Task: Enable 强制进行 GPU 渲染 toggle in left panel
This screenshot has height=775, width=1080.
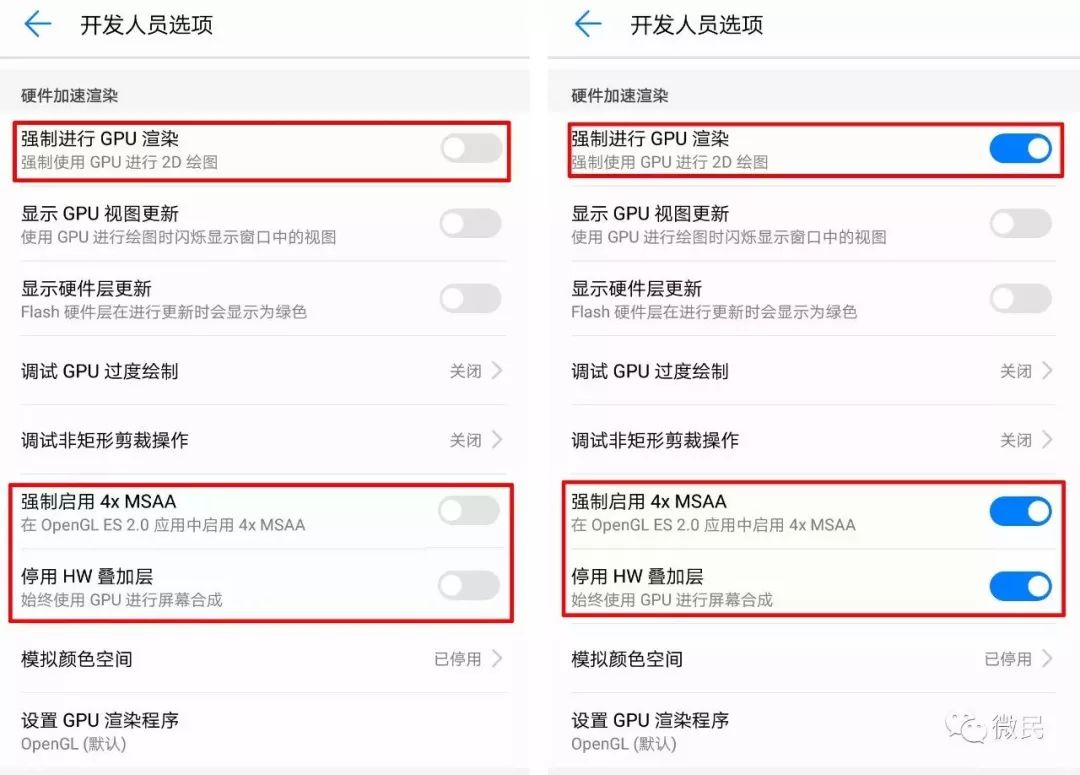Action: pyautogui.click(x=472, y=149)
